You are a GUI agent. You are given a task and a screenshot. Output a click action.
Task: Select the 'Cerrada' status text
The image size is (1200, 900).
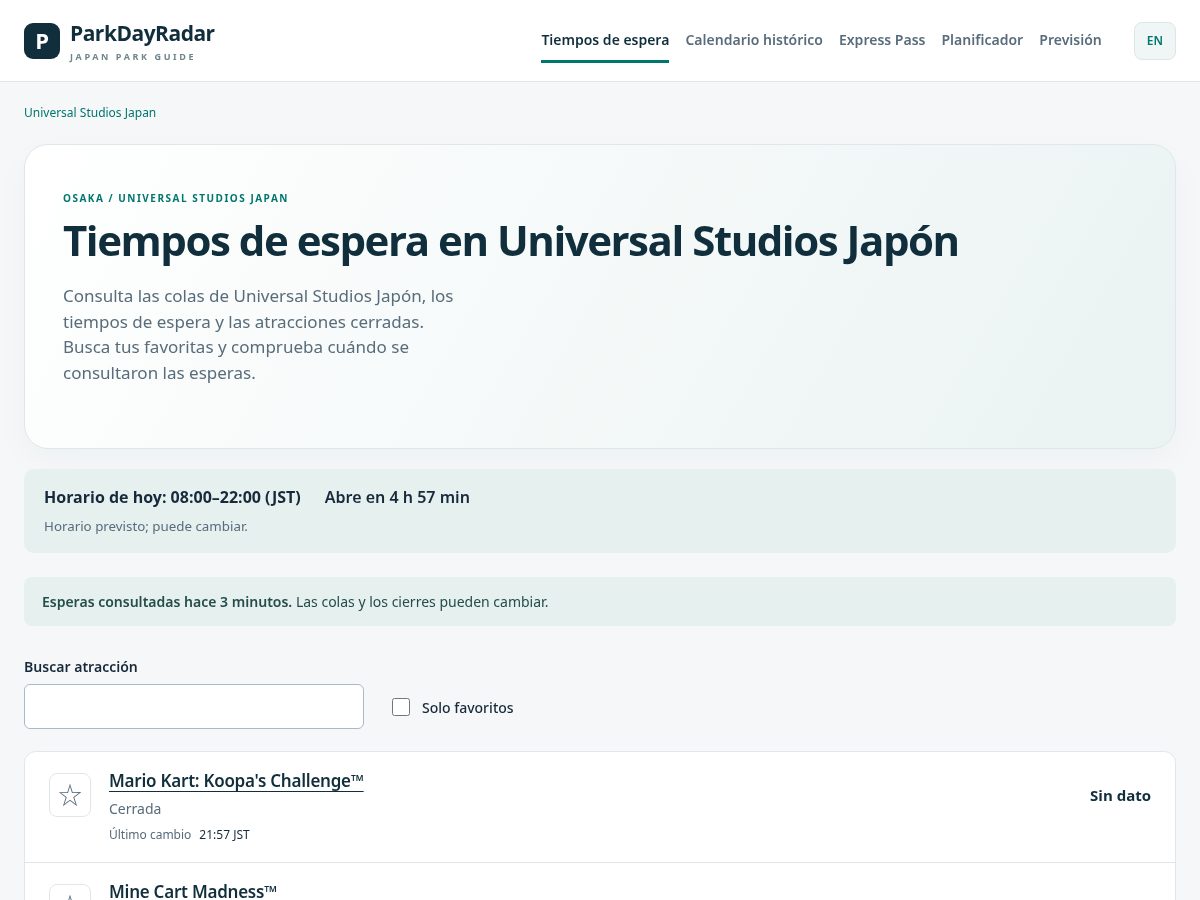pyautogui.click(x=135, y=809)
